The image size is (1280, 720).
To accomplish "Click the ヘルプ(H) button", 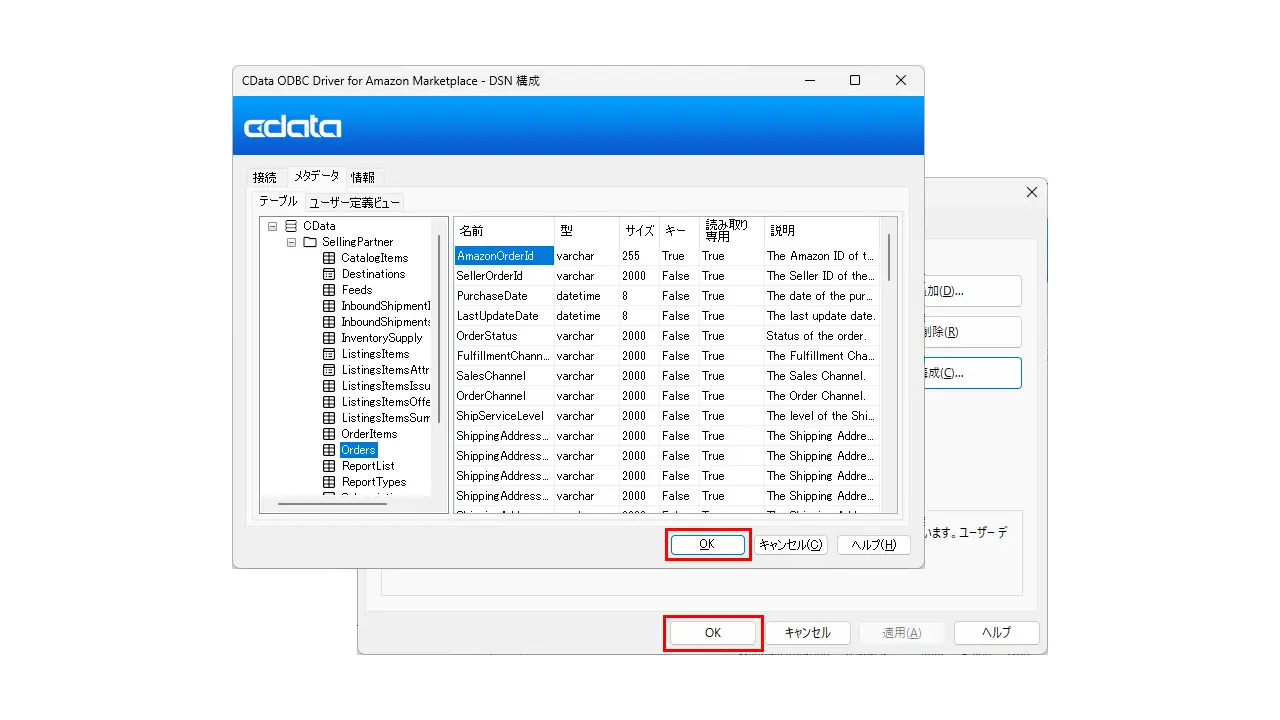I will pyautogui.click(x=874, y=545).
